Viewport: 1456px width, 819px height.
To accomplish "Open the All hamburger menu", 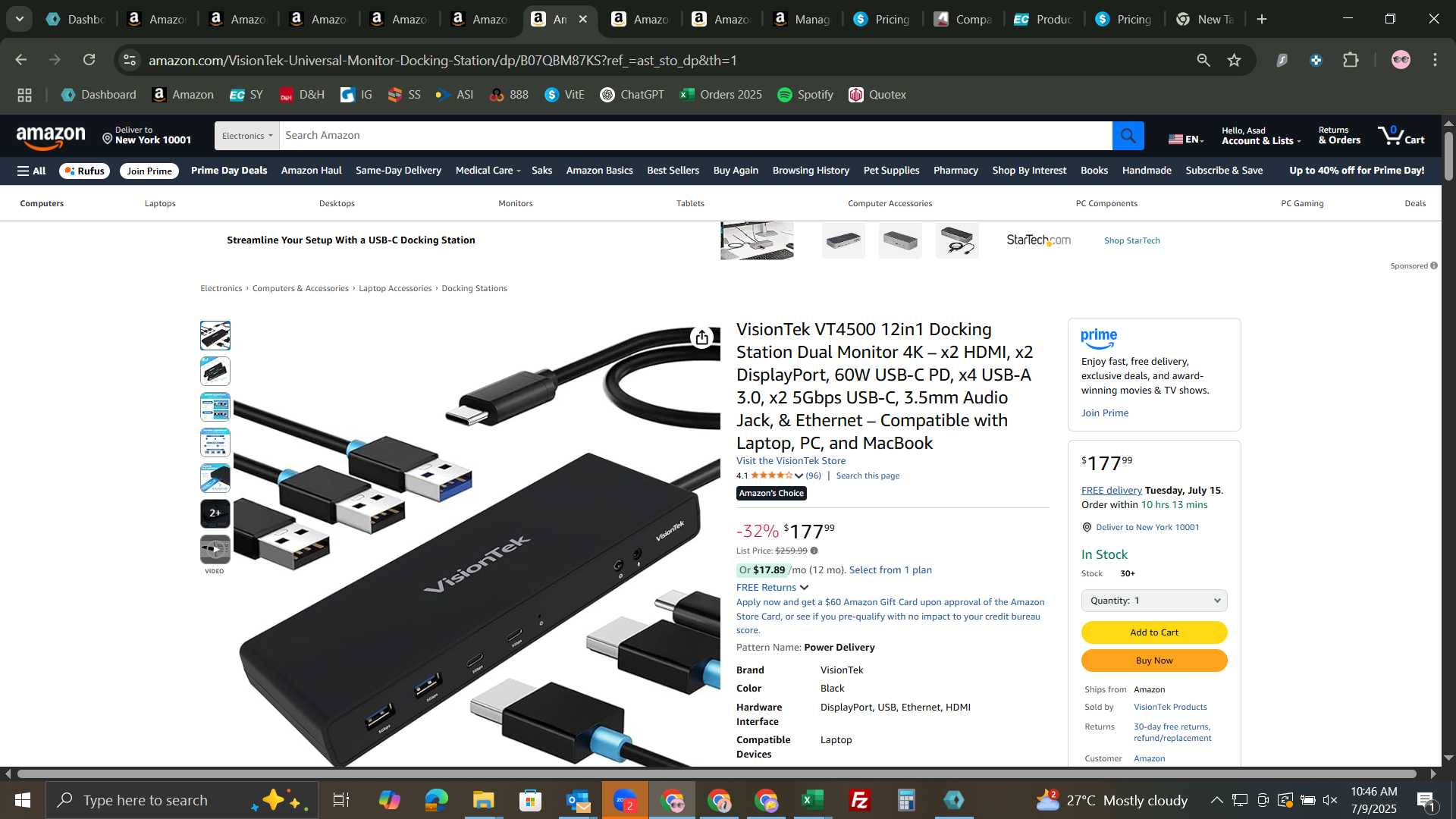I will click(x=31, y=171).
